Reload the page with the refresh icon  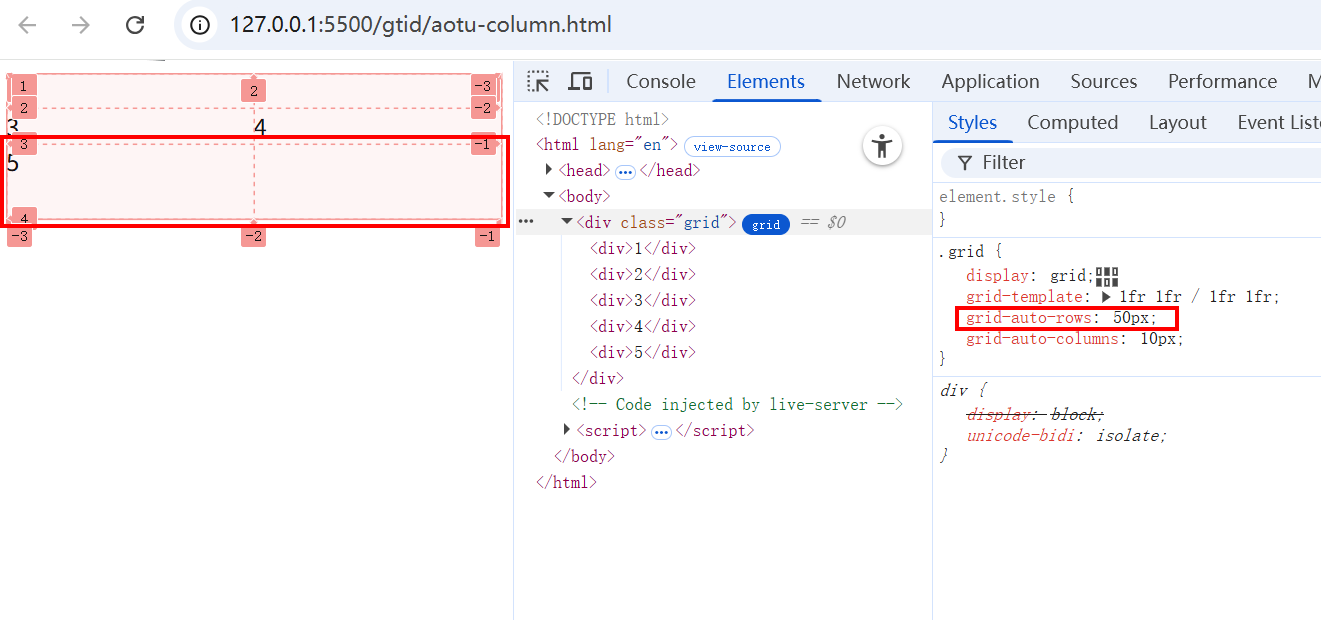pyautogui.click(x=135, y=25)
